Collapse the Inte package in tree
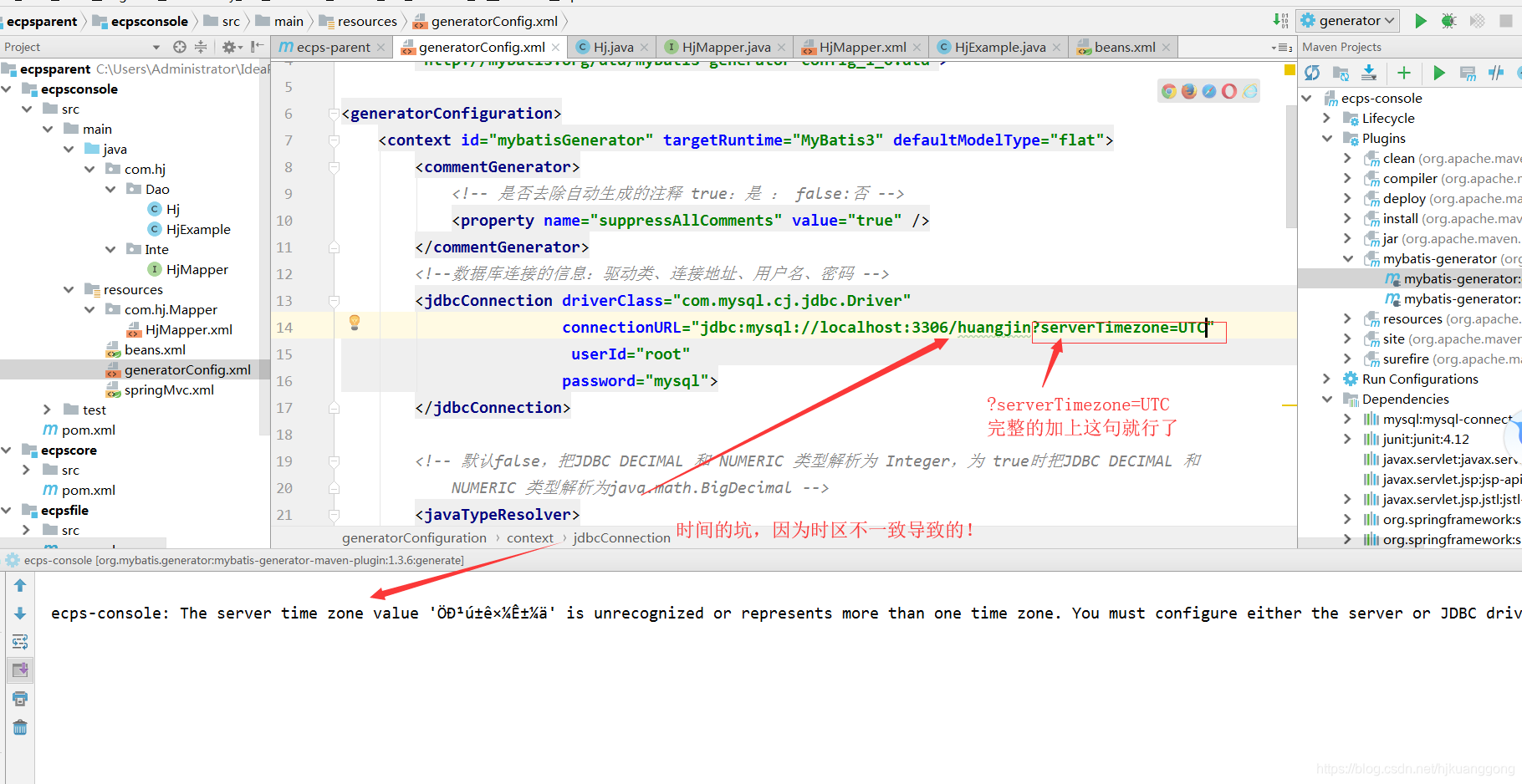1522x784 pixels. 110,249
